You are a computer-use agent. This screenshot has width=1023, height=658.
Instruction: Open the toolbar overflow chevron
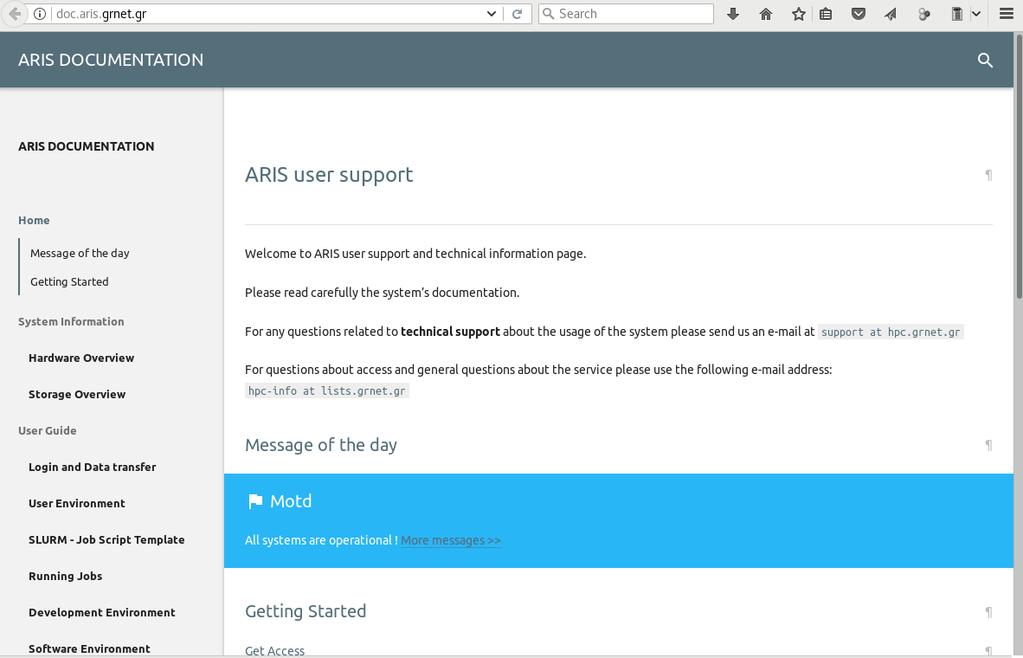pos(976,14)
